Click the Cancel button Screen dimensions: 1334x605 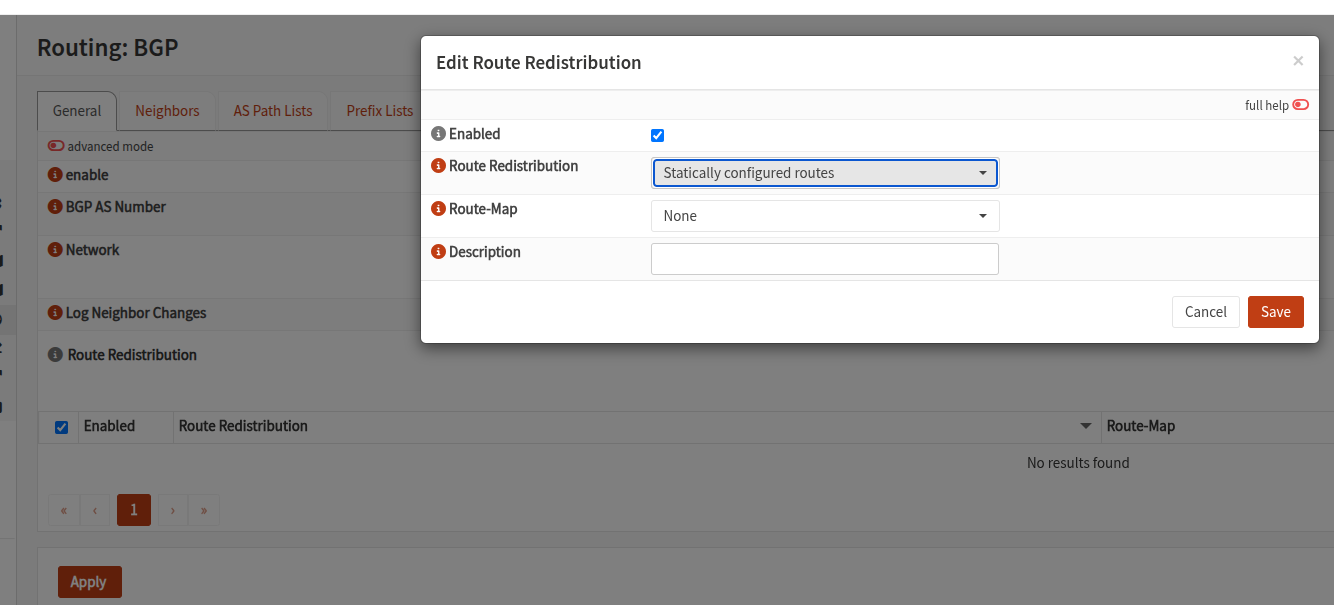point(1206,312)
